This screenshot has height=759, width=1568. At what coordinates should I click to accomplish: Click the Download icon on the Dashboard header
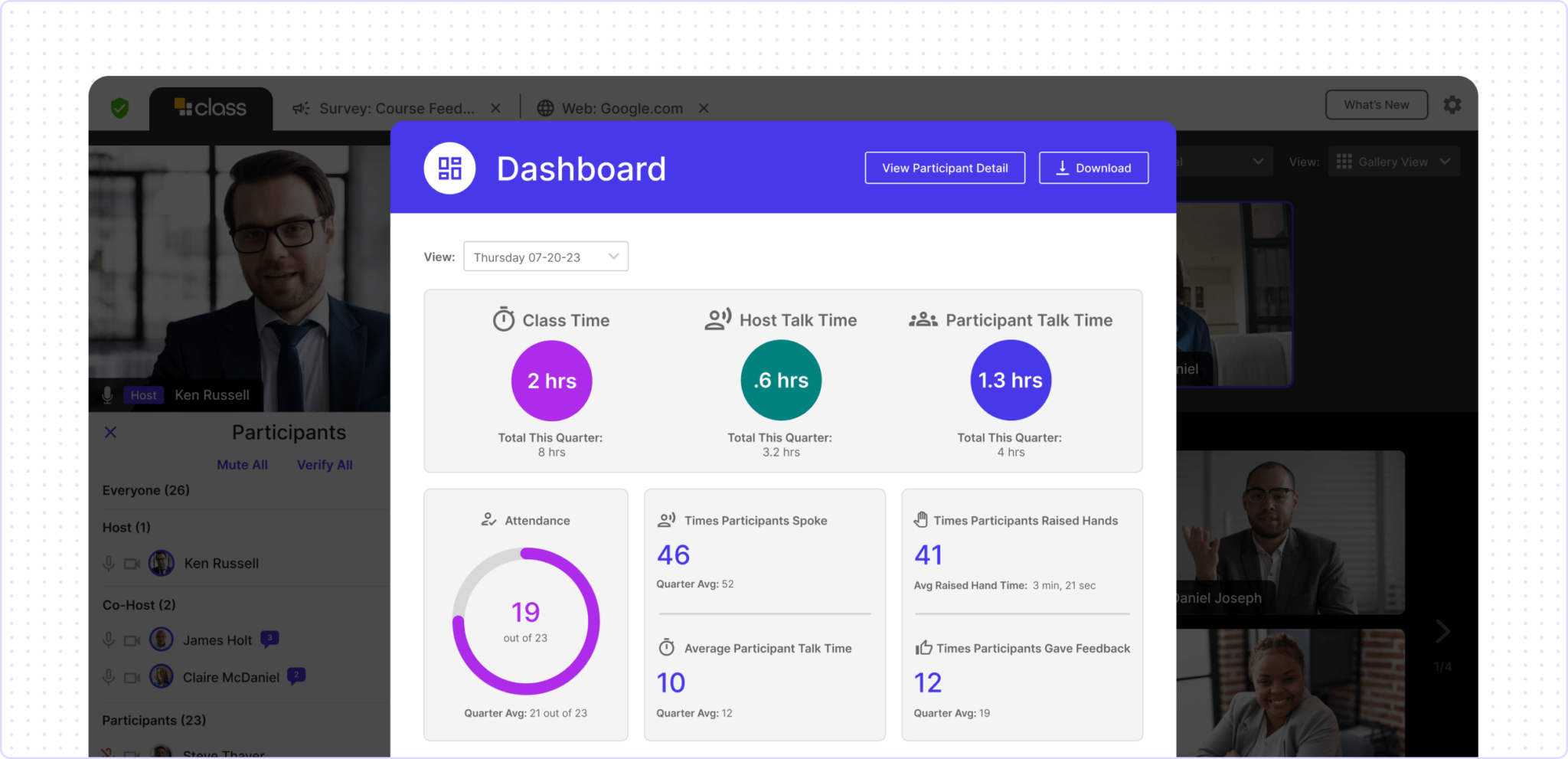pos(1062,168)
